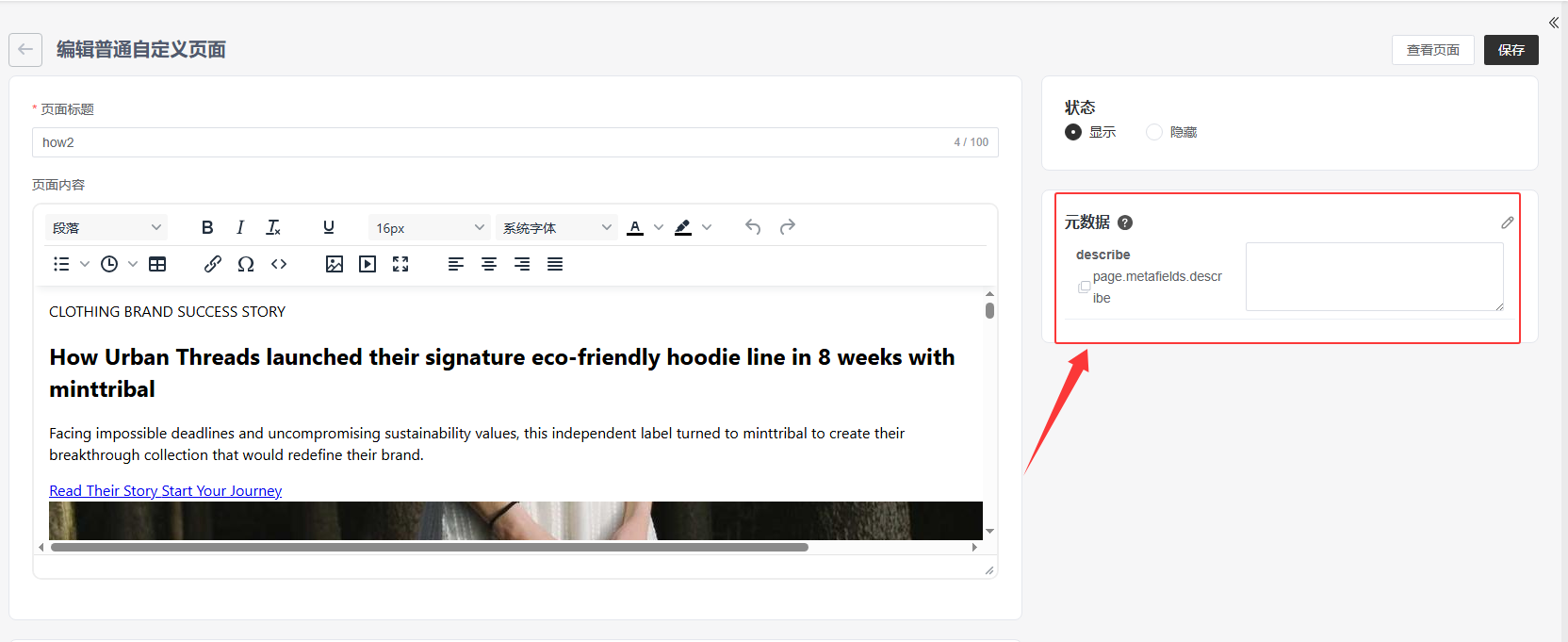Viewport: 1568px width, 642px height.
Task: Open the 段落 paragraph style dropdown
Action: point(106,227)
